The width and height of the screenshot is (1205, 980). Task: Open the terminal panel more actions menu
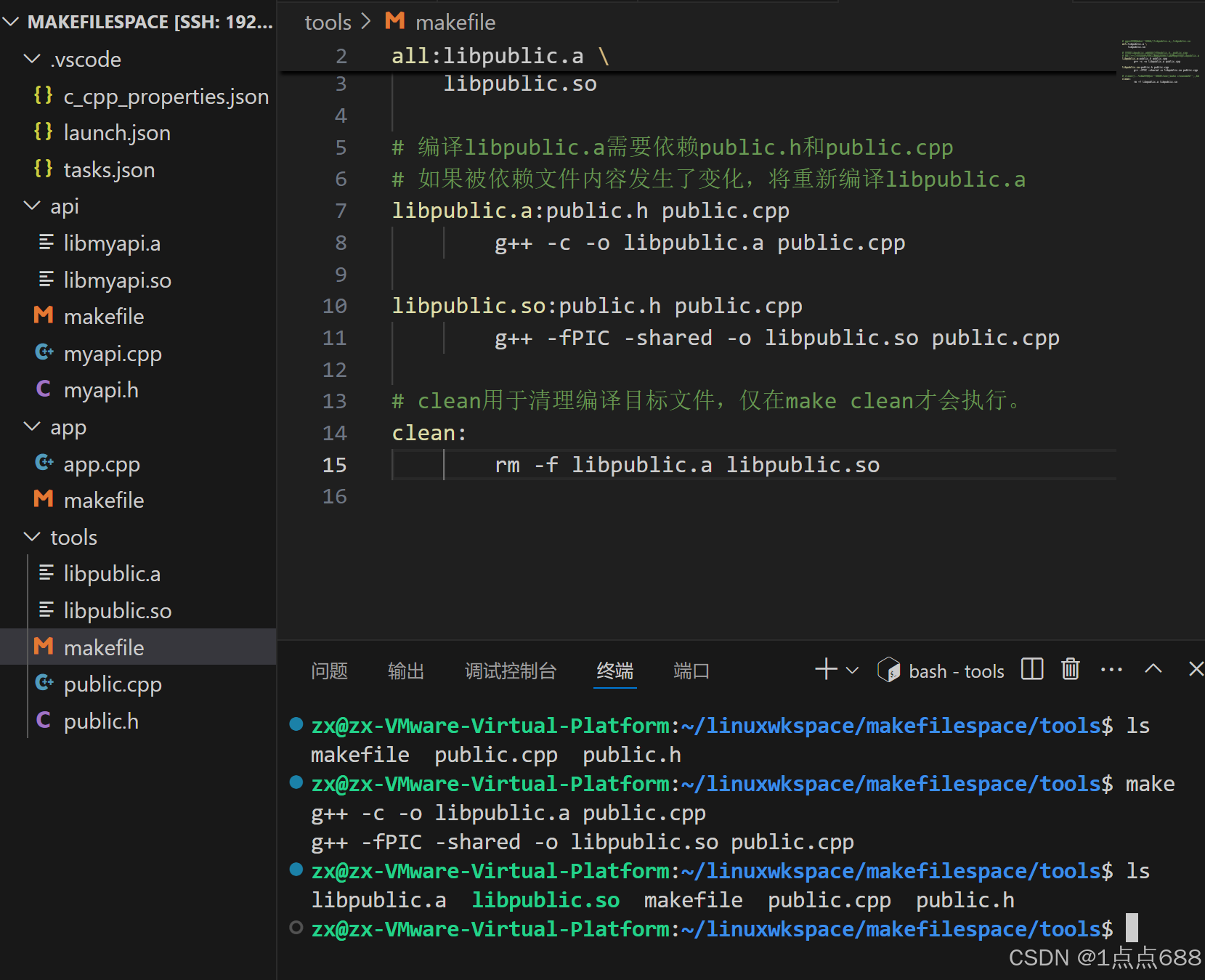(1111, 669)
